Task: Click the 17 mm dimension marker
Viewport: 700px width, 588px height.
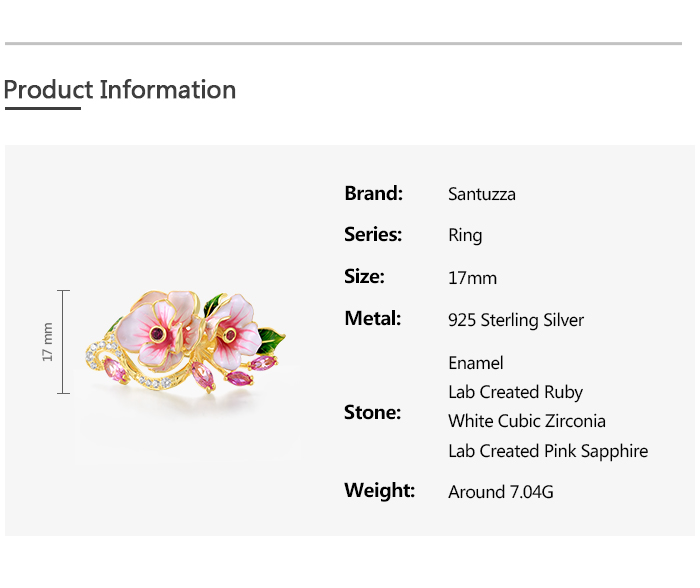Action: (48, 341)
